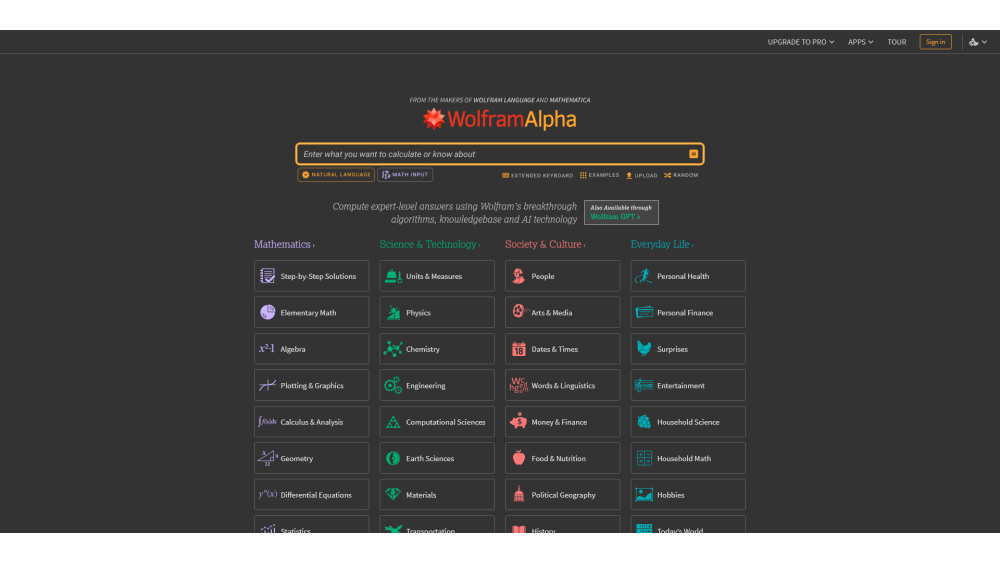Click the Elementary Math pie icon

[x=267, y=312]
